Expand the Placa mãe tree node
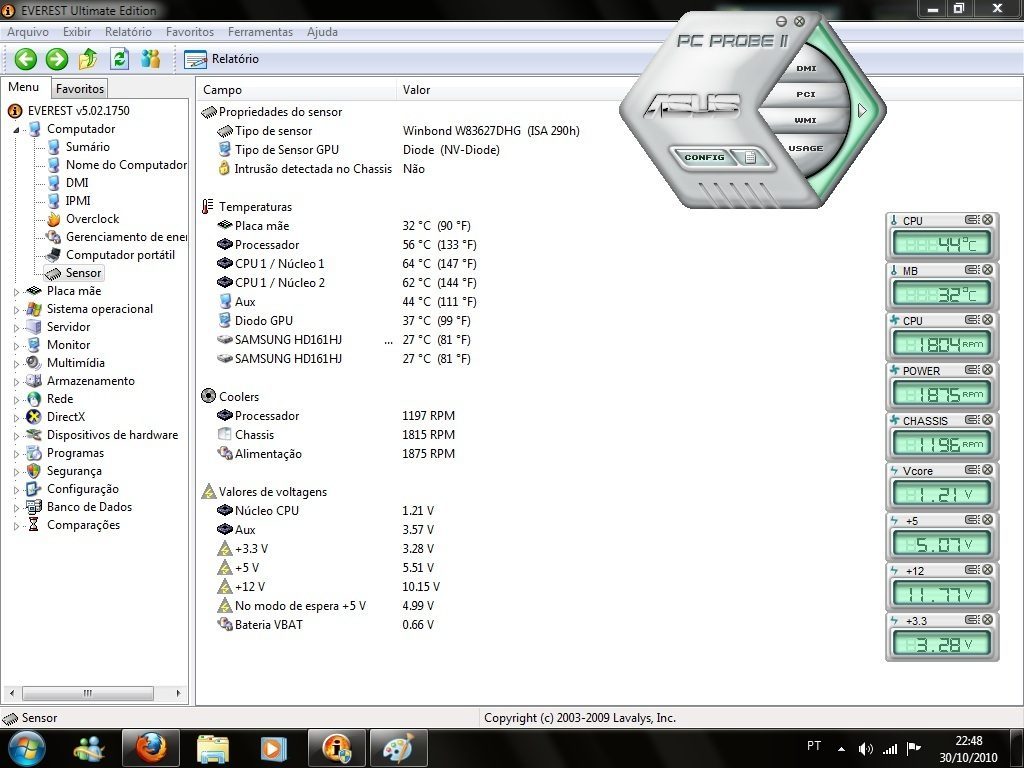 [x=16, y=291]
